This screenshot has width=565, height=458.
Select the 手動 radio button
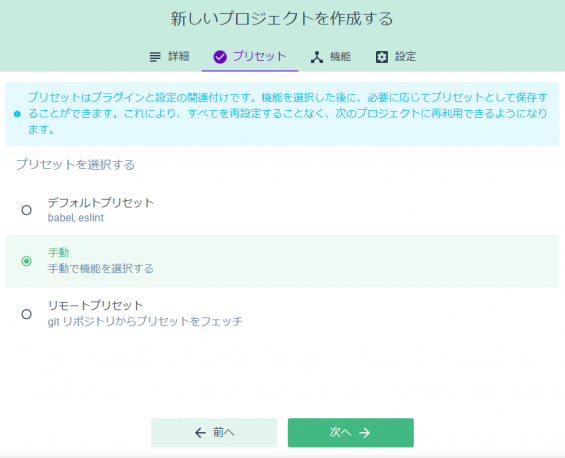point(26,261)
